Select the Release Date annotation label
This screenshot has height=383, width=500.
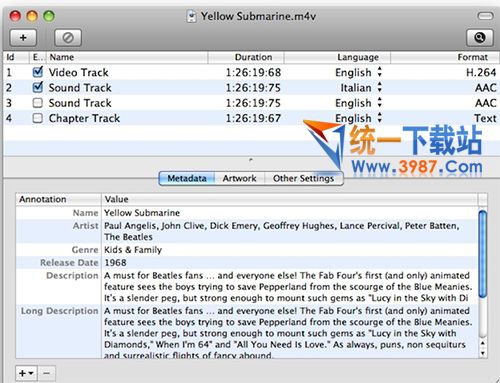[x=69, y=263]
